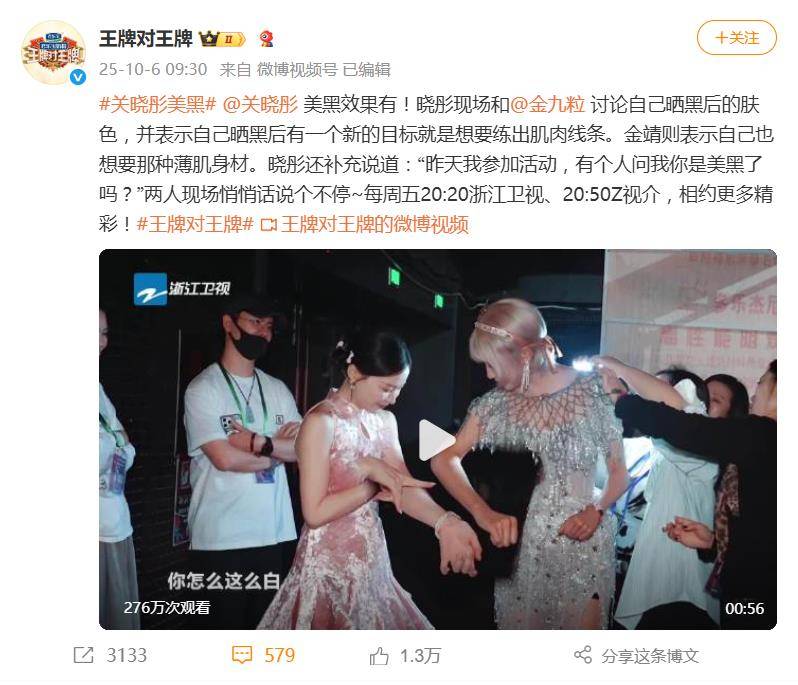Open 王牌对王牌的微博视频 link

click(x=364, y=224)
